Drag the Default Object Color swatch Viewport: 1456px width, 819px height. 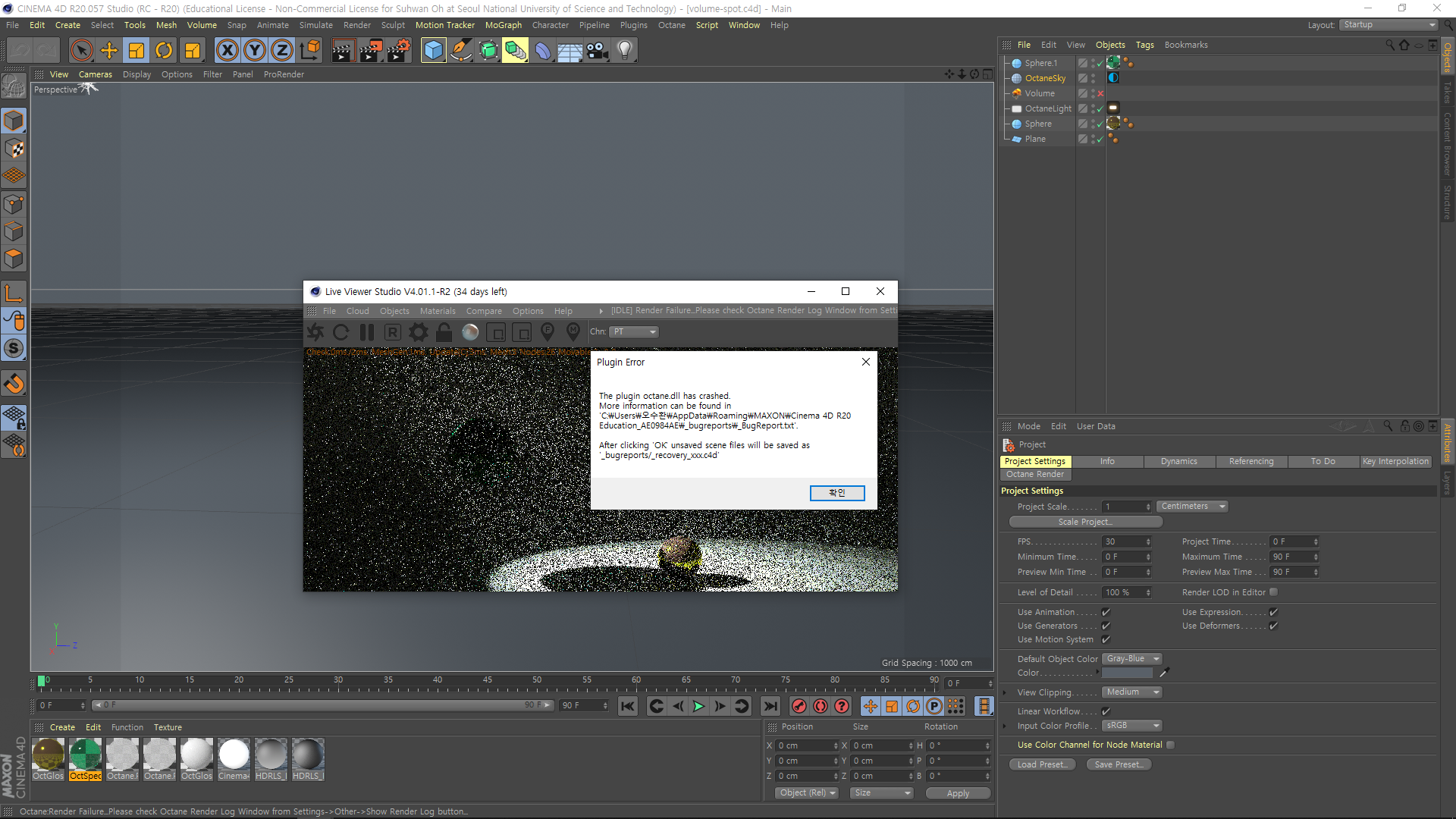[x=1129, y=672]
